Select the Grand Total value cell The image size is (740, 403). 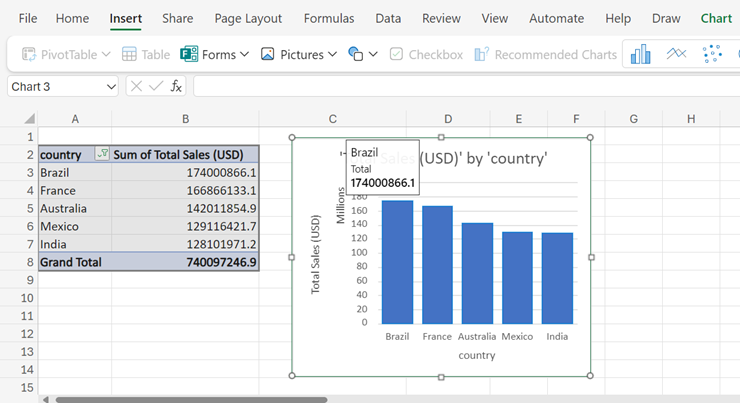tap(185, 262)
